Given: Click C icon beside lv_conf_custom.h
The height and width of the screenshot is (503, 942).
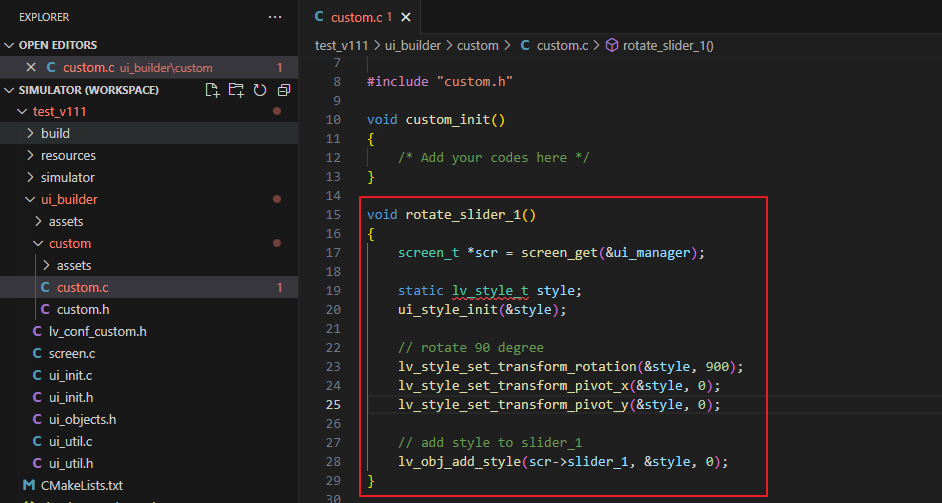Looking at the screenshot, I should click(37, 331).
